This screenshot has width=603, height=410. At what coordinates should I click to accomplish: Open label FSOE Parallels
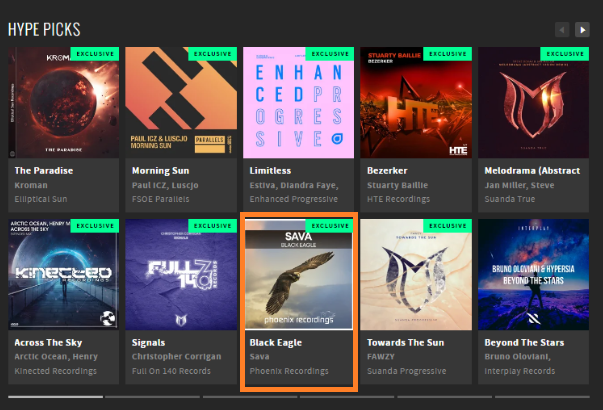click(160, 199)
